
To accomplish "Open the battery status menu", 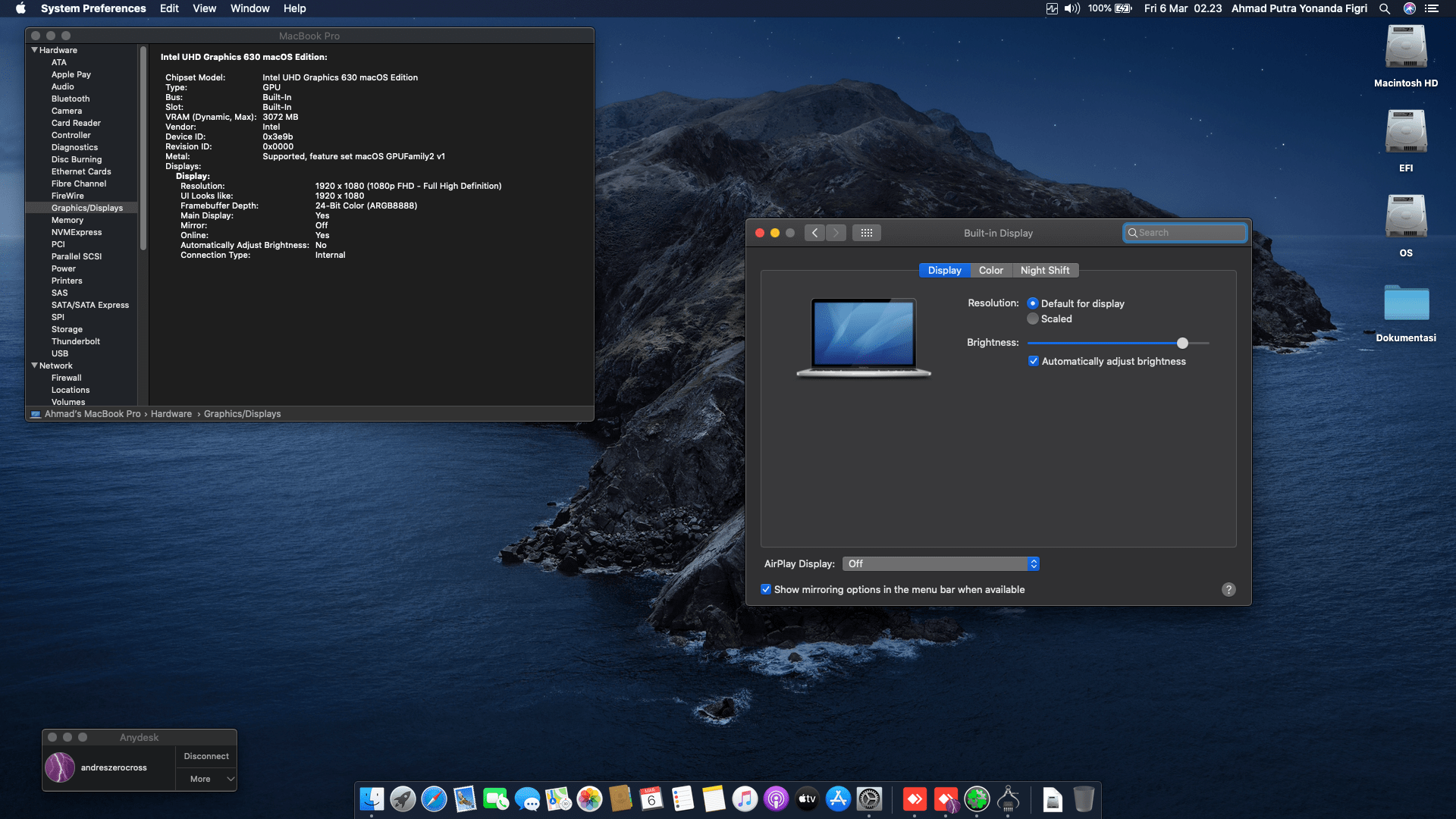I will point(1123,8).
